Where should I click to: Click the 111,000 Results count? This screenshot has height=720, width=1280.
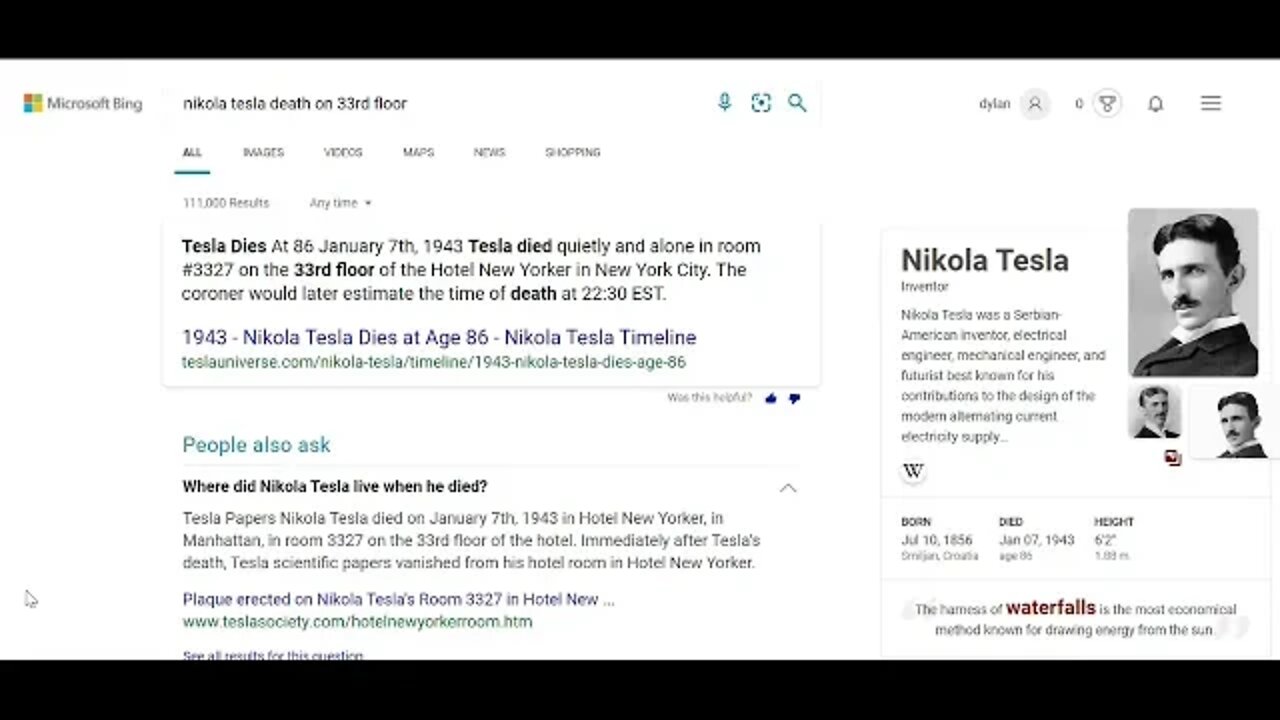pyautogui.click(x=226, y=203)
